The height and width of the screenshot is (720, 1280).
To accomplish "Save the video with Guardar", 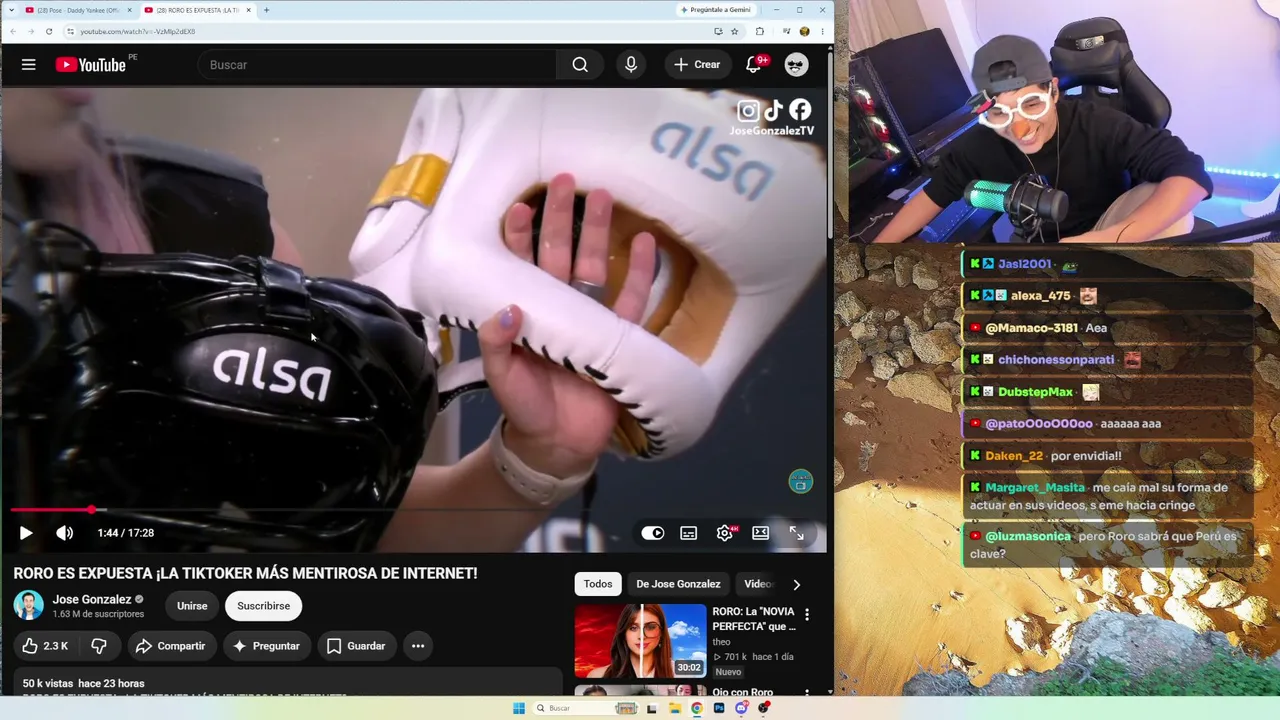I will [x=356, y=646].
